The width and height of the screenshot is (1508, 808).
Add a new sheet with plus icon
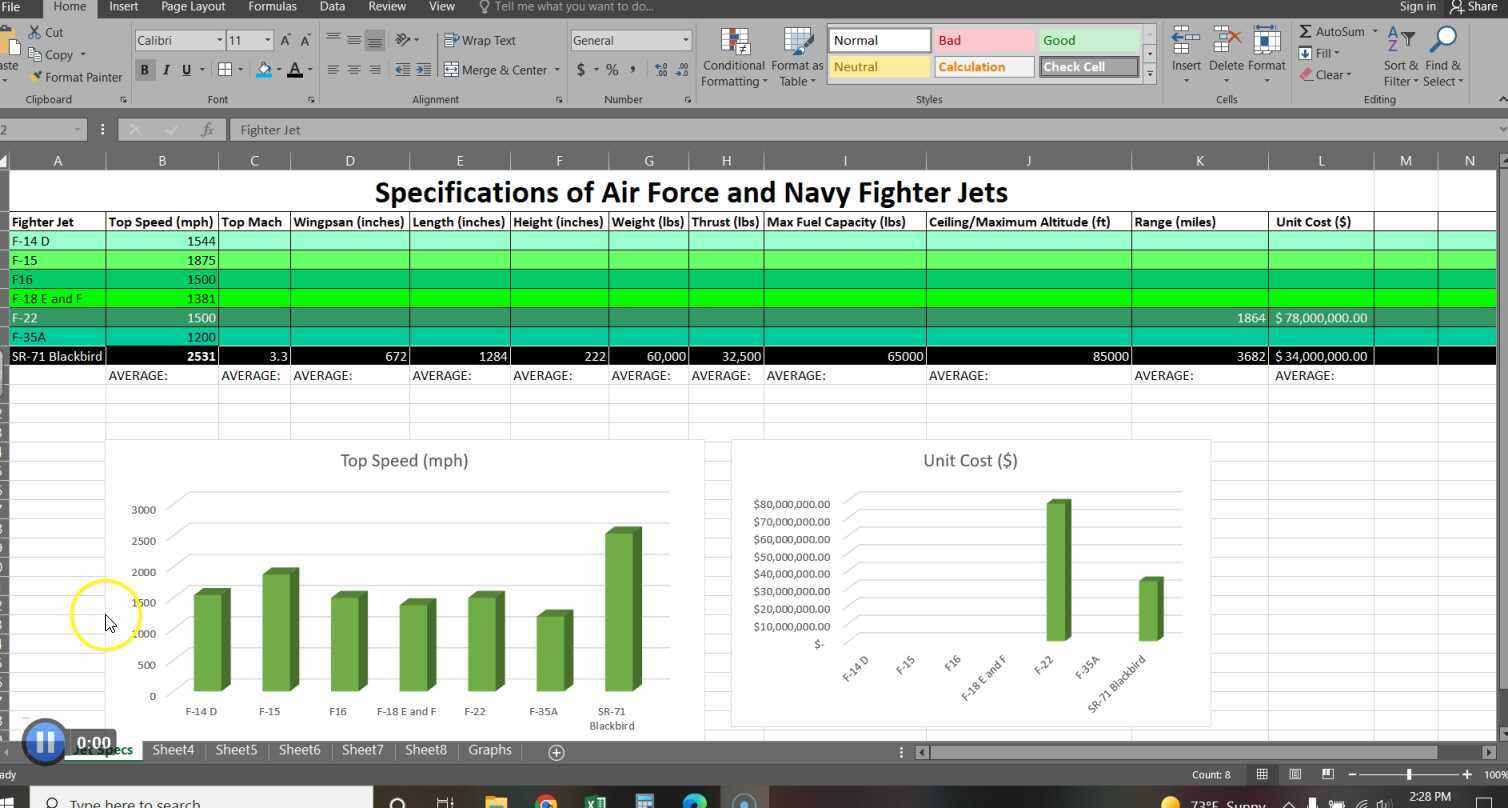coord(556,752)
